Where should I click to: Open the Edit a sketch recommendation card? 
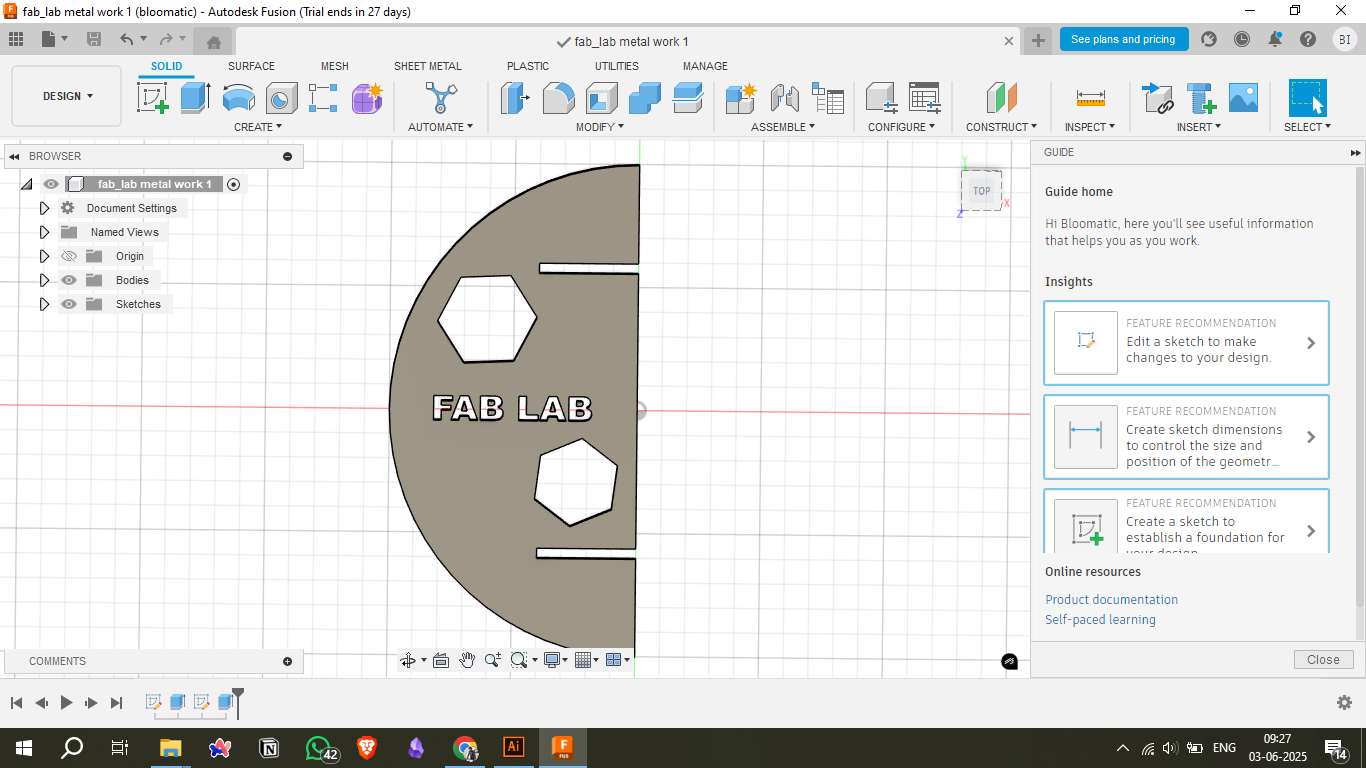tap(1186, 343)
